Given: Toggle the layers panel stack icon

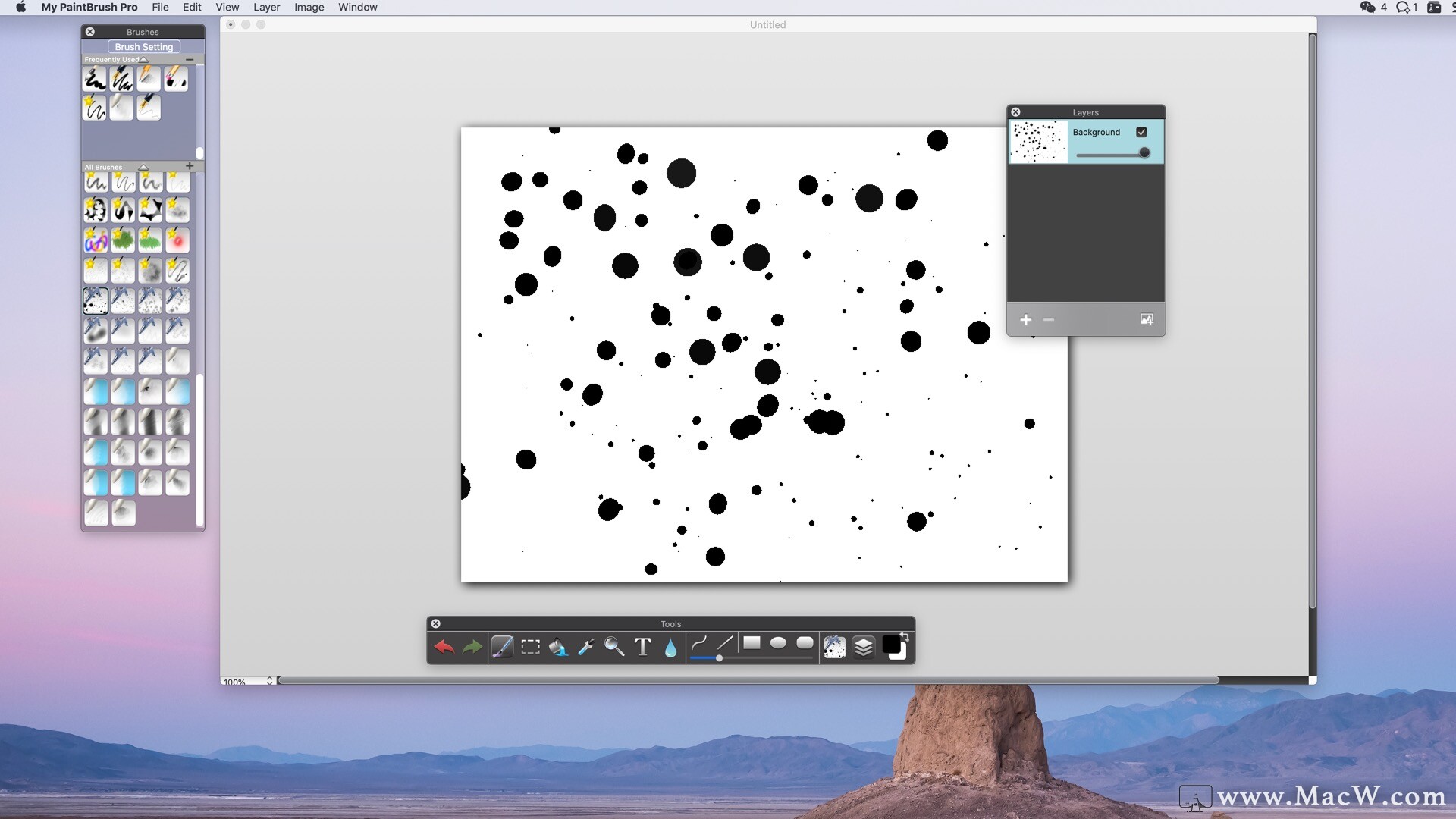Looking at the screenshot, I should click(864, 647).
